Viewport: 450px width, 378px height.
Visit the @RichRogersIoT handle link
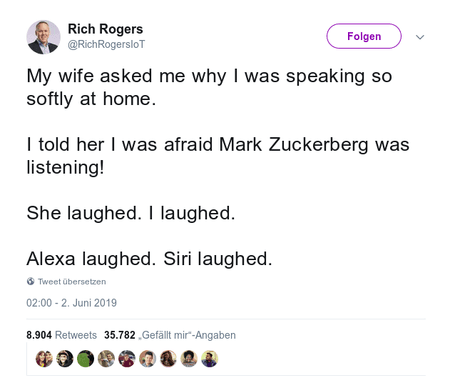(x=106, y=44)
